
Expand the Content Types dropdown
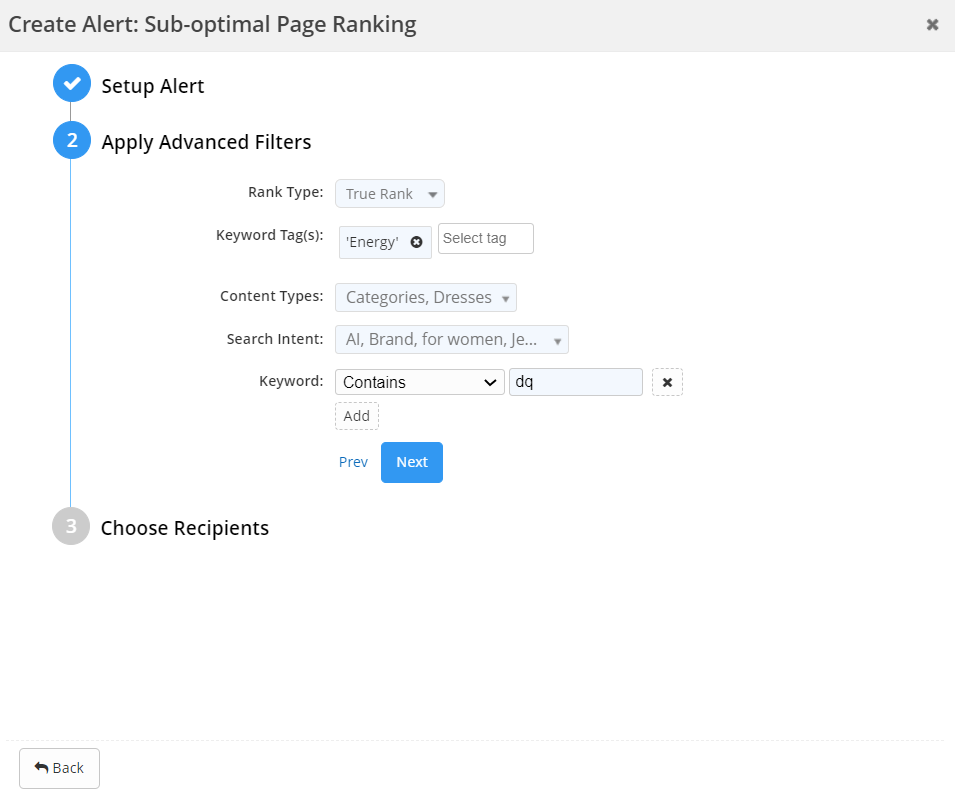(x=426, y=298)
